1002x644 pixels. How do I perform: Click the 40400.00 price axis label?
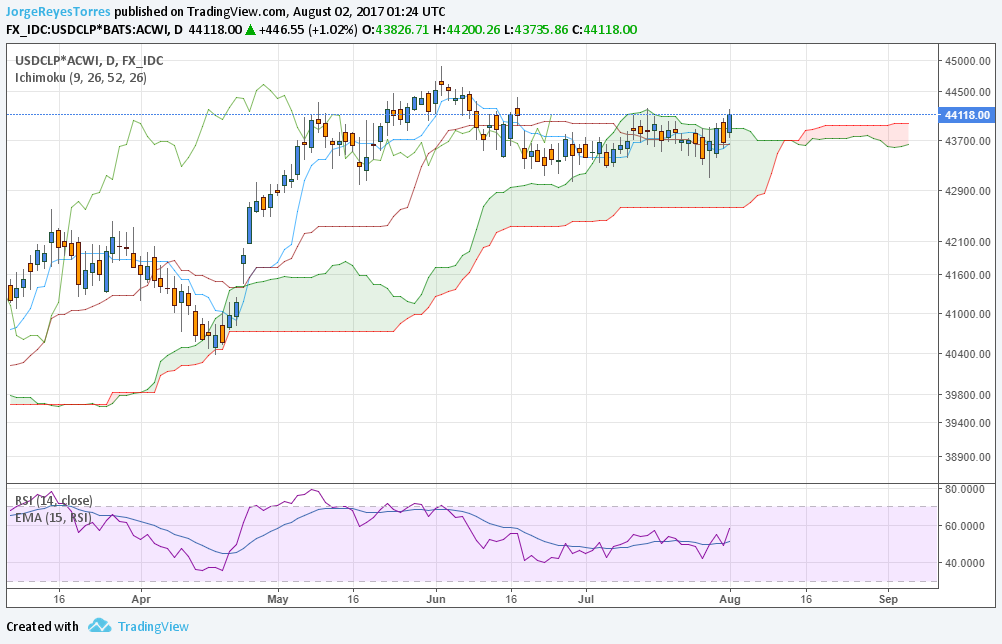pos(967,354)
